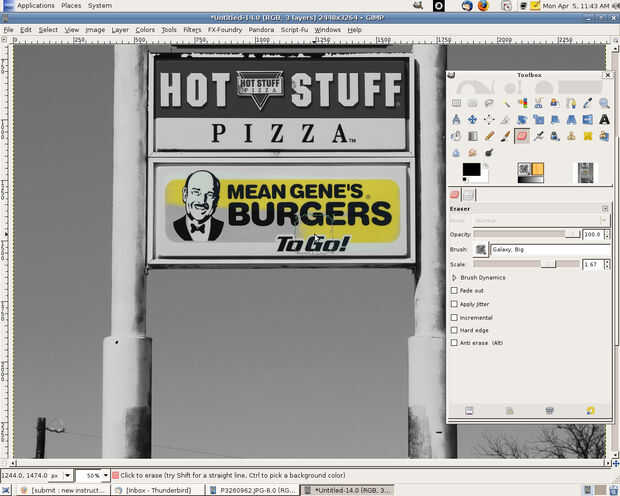The height and width of the screenshot is (496, 620).
Task: Open the Filters menu
Action: click(192, 30)
